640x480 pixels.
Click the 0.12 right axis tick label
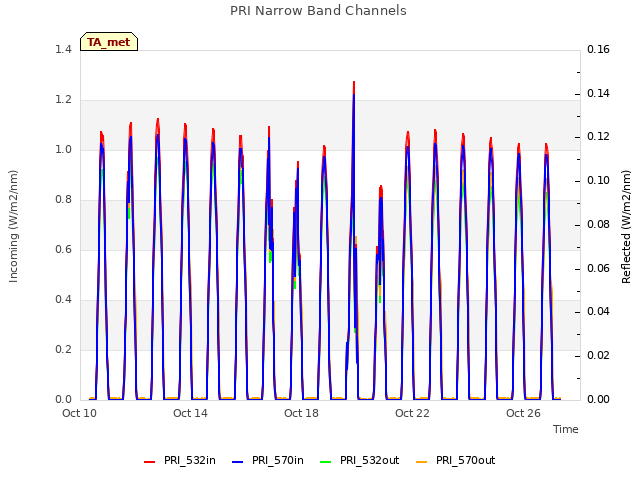pyautogui.click(x=598, y=137)
